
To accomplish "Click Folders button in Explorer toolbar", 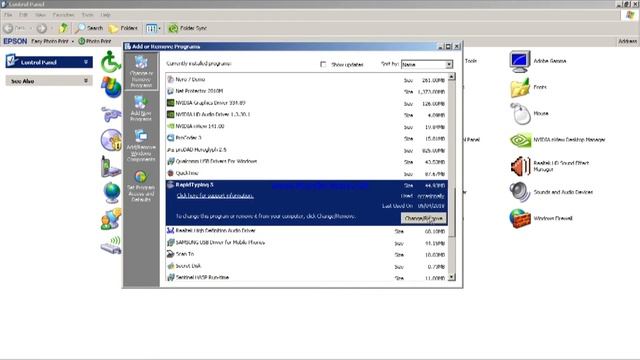I will [123, 28].
